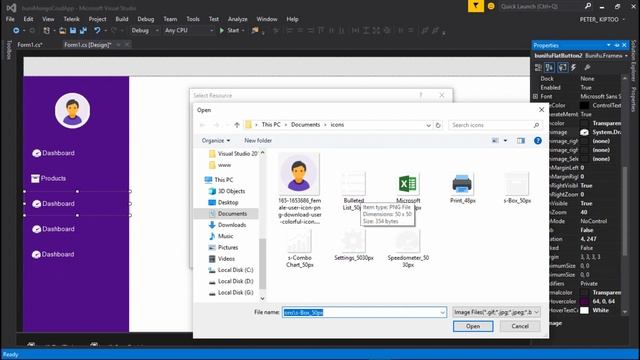Open the File menu
Viewport: 640px width, 360px height.
pyautogui.click(x=10, y=19)
